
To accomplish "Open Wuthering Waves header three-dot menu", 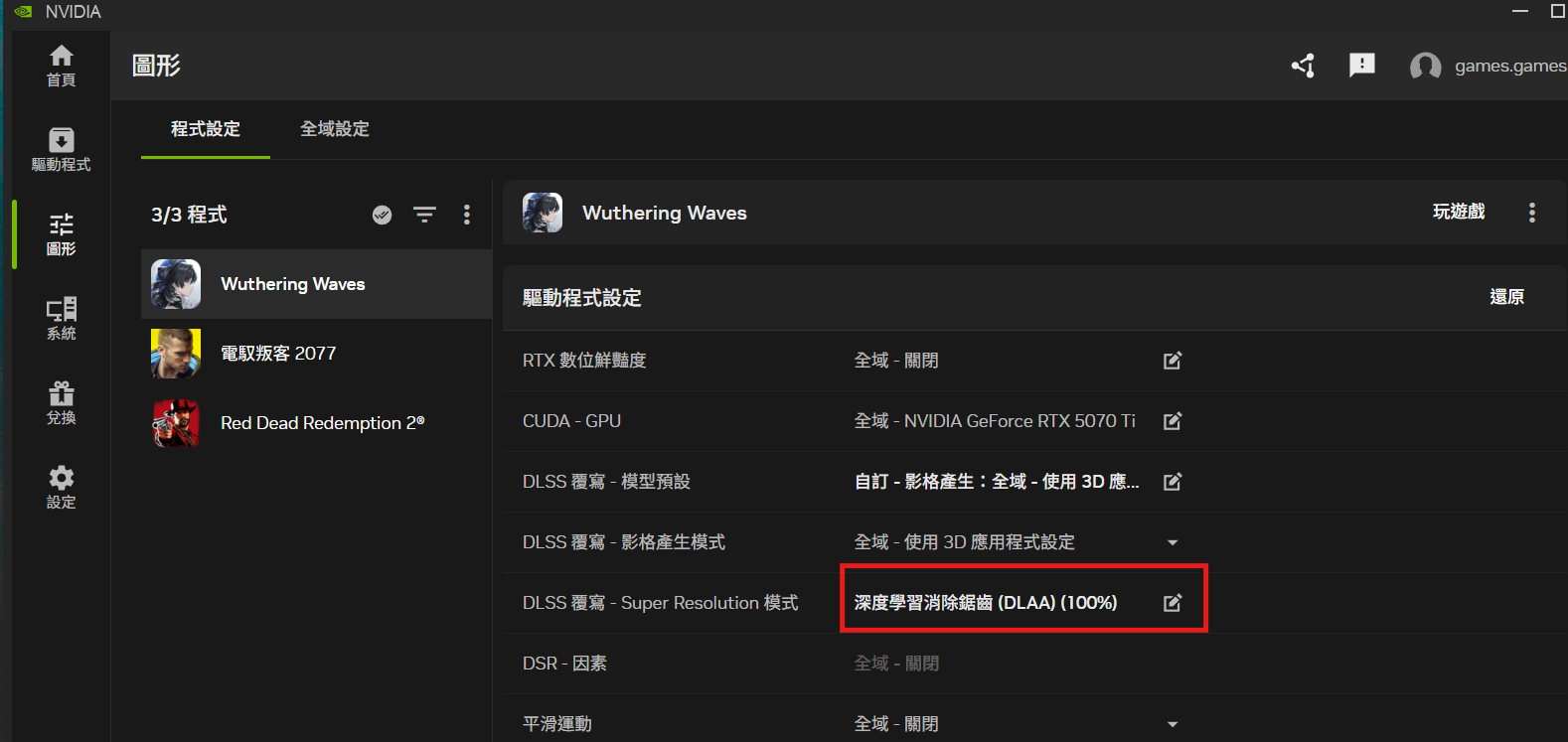I will coord(1531,213).
